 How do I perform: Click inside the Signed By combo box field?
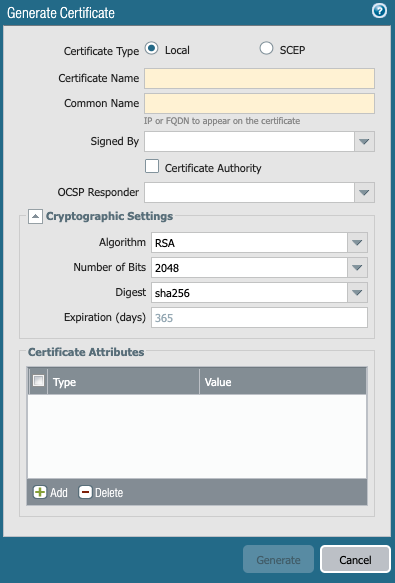click(249, 142)
